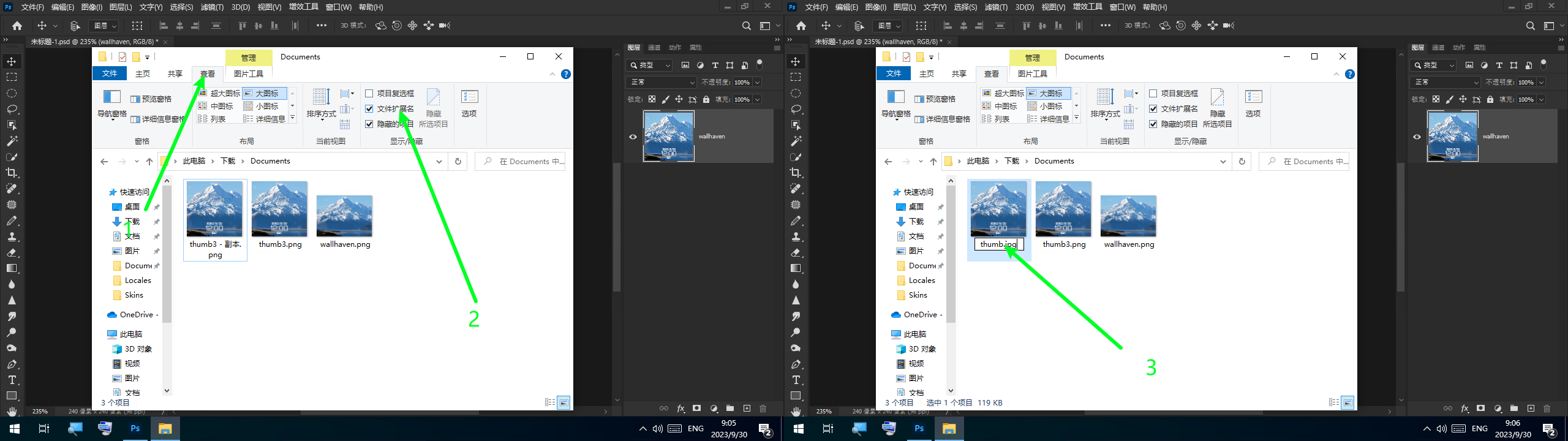The width and height of the screenshot is (1568, 441).
Task: Click the delete layer trash icon in right Layers panel
Action: pos(1547,409)
